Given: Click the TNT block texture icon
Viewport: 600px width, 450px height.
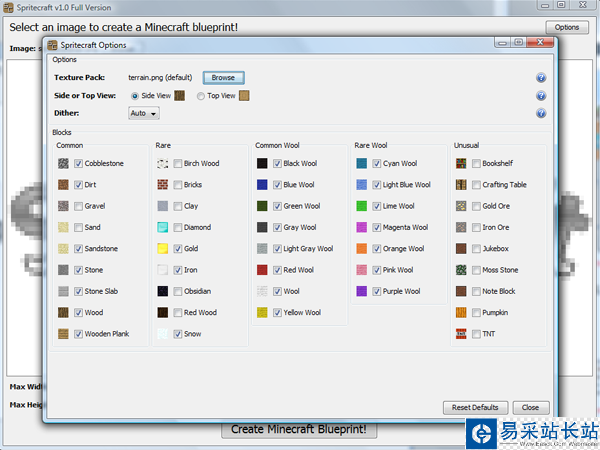Looking at the screenshot, I should point(461,334).
